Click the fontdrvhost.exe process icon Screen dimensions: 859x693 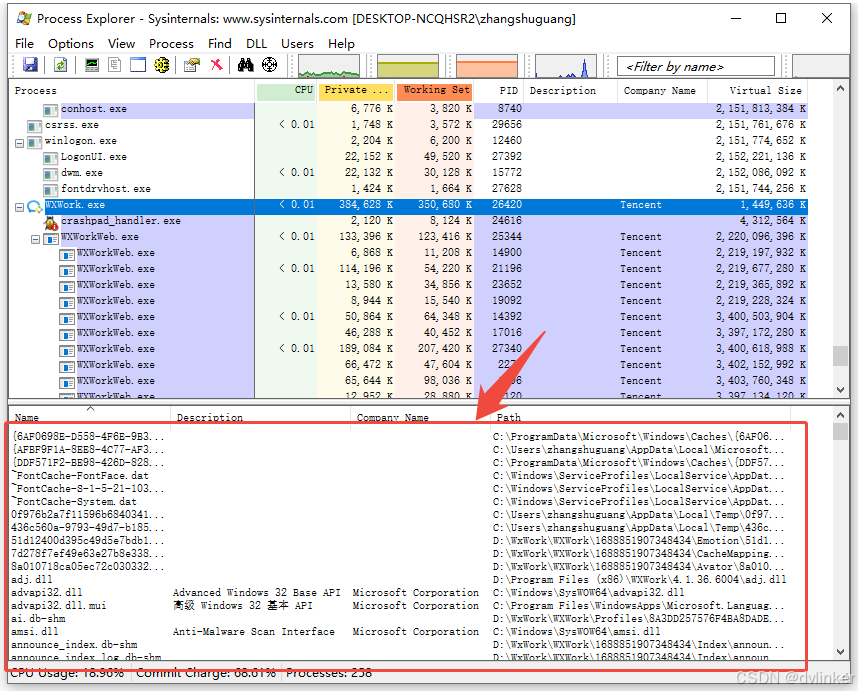(x=51, y=190)
